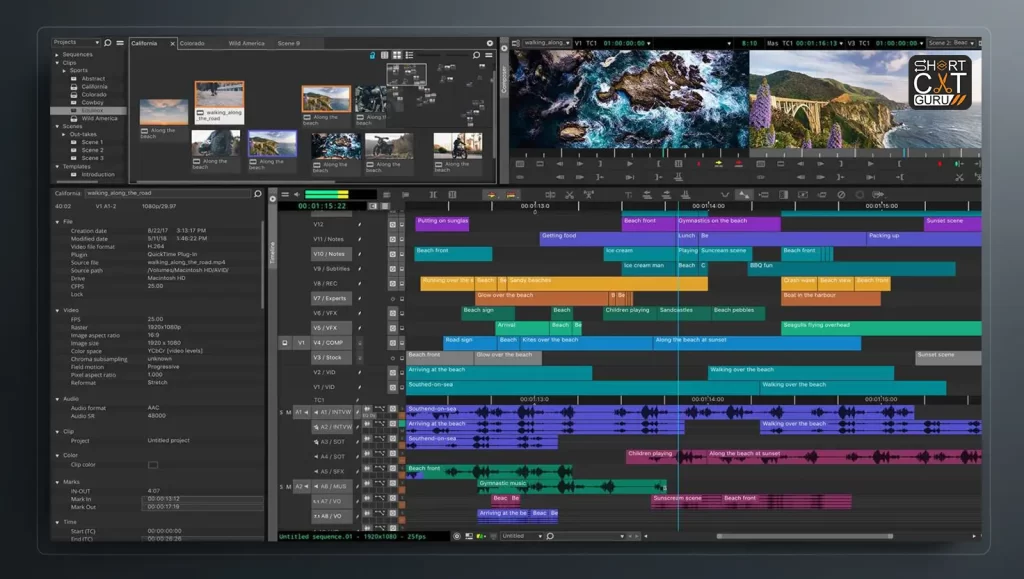Play the record monitor sequence
This screenshot has width=1024, height=579.
coord(870,164)
